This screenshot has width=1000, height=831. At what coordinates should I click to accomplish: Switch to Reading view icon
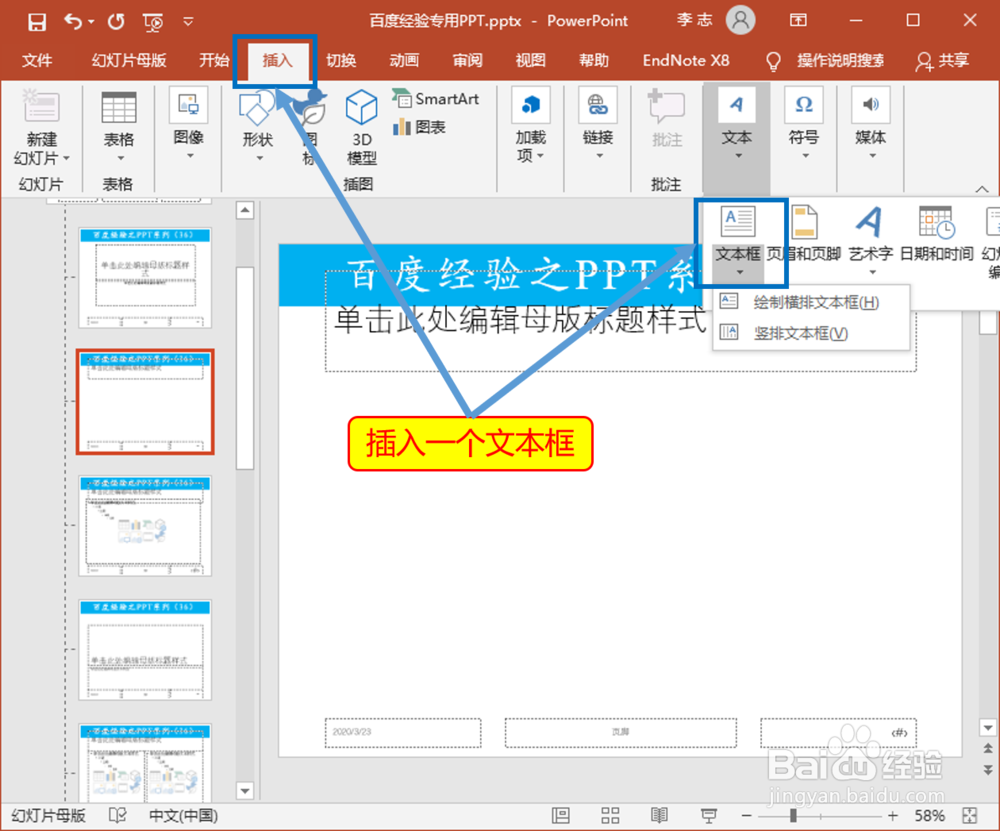(x=659, y=815)
